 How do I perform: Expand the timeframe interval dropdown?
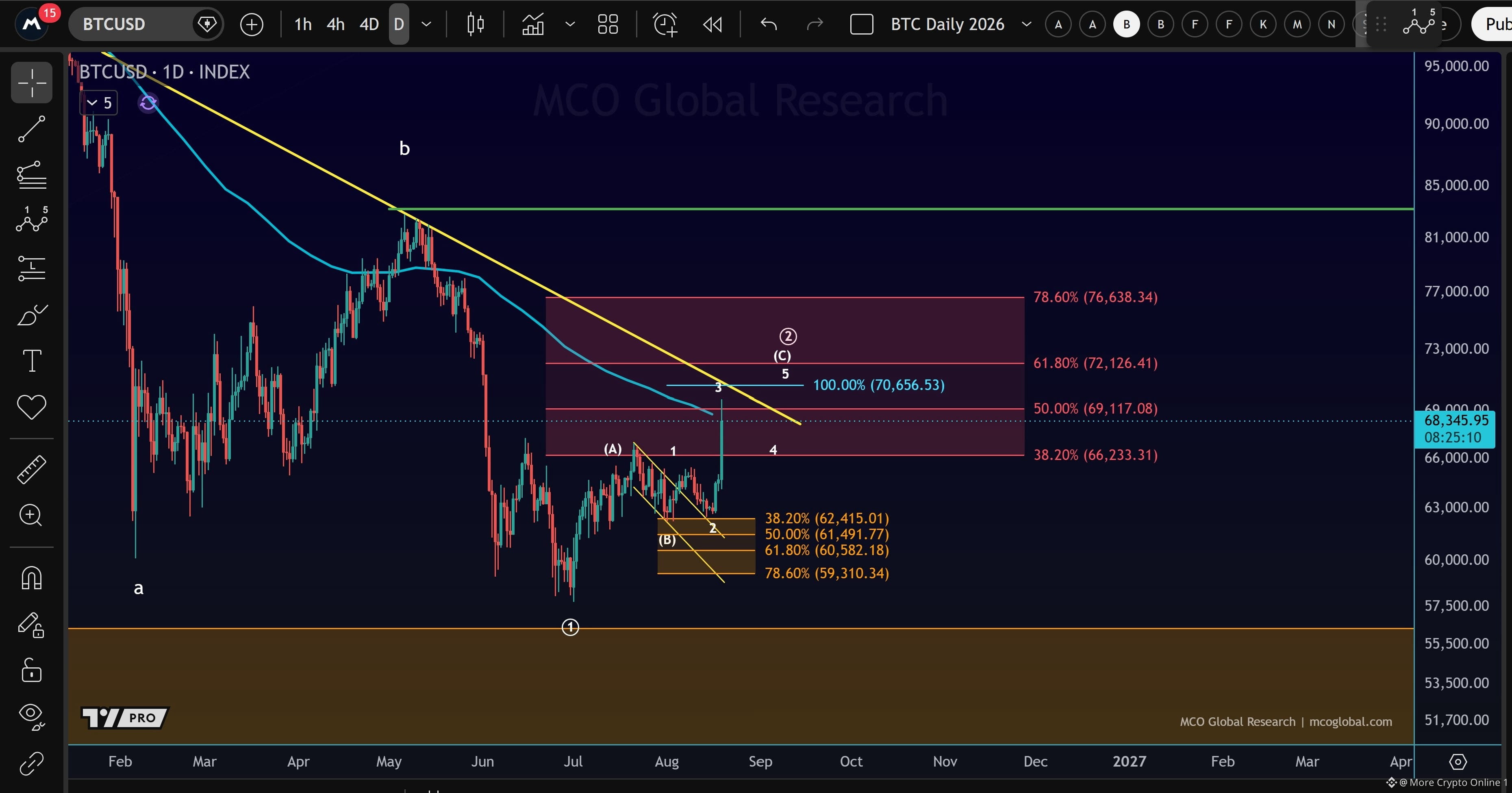tap(427, 24)
